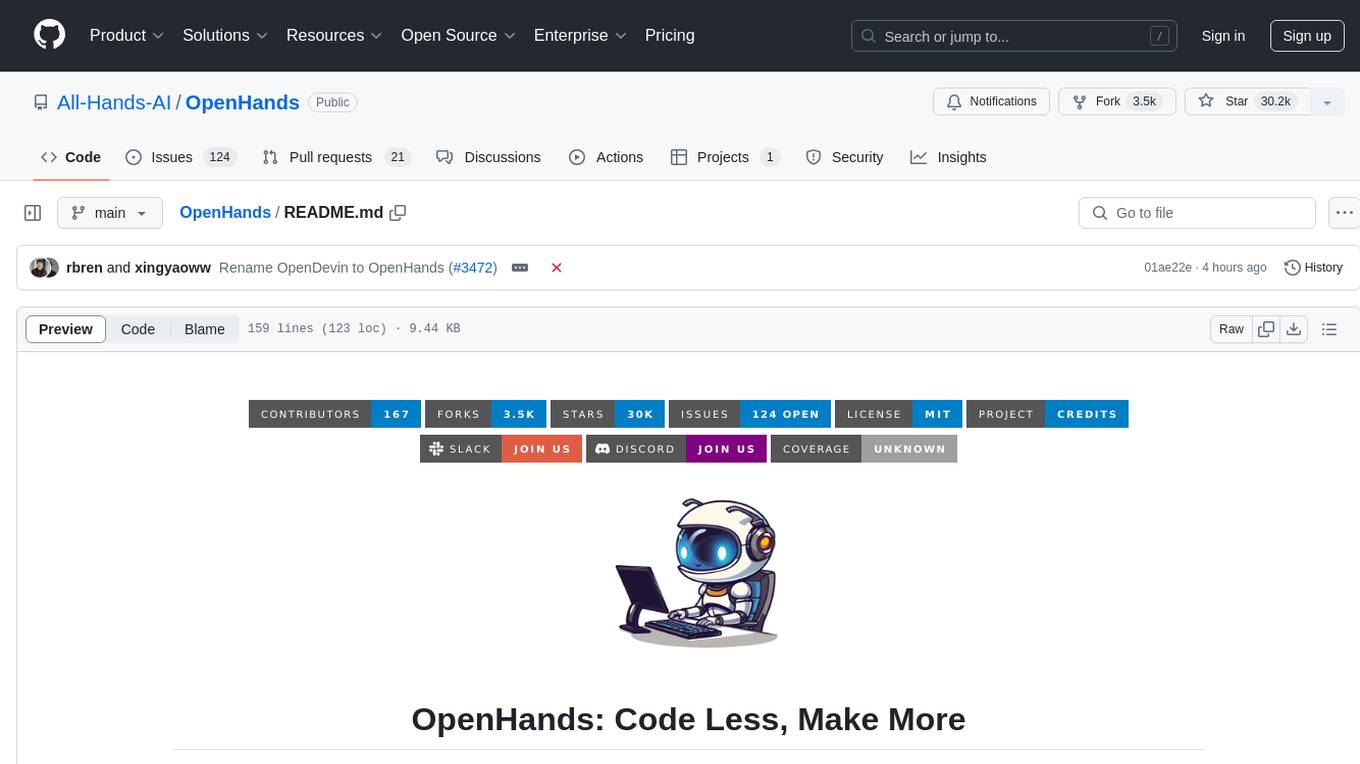Open xingyaoww's profile link

173,267
